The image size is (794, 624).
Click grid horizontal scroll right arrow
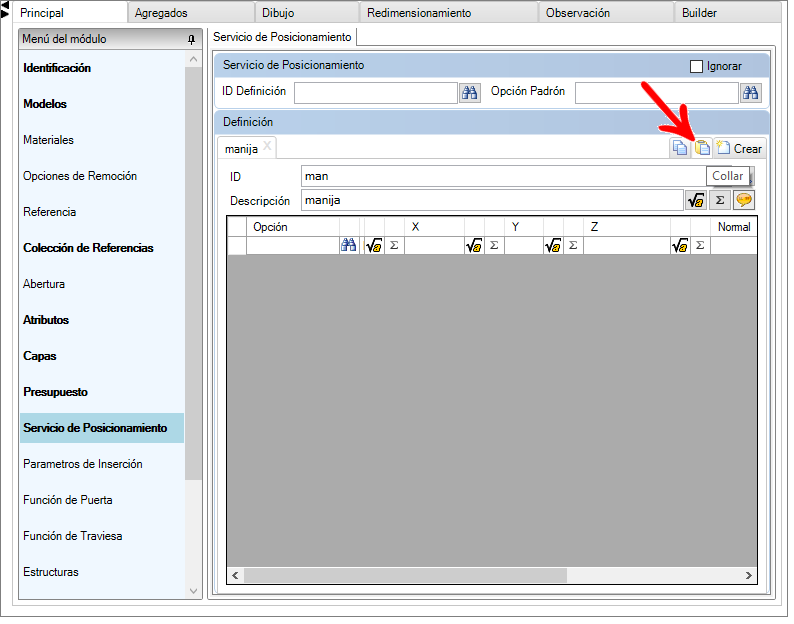coord(748,575)
